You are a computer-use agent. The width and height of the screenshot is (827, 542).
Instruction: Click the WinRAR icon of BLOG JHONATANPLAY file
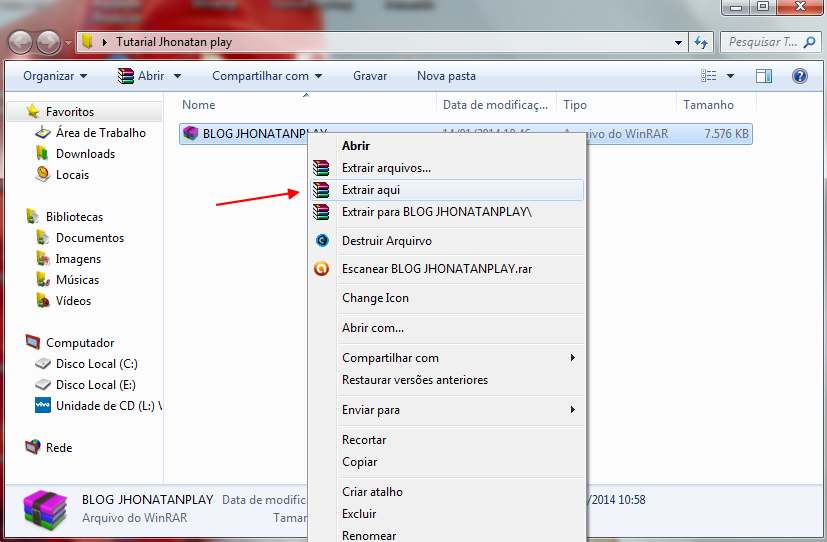190,133
